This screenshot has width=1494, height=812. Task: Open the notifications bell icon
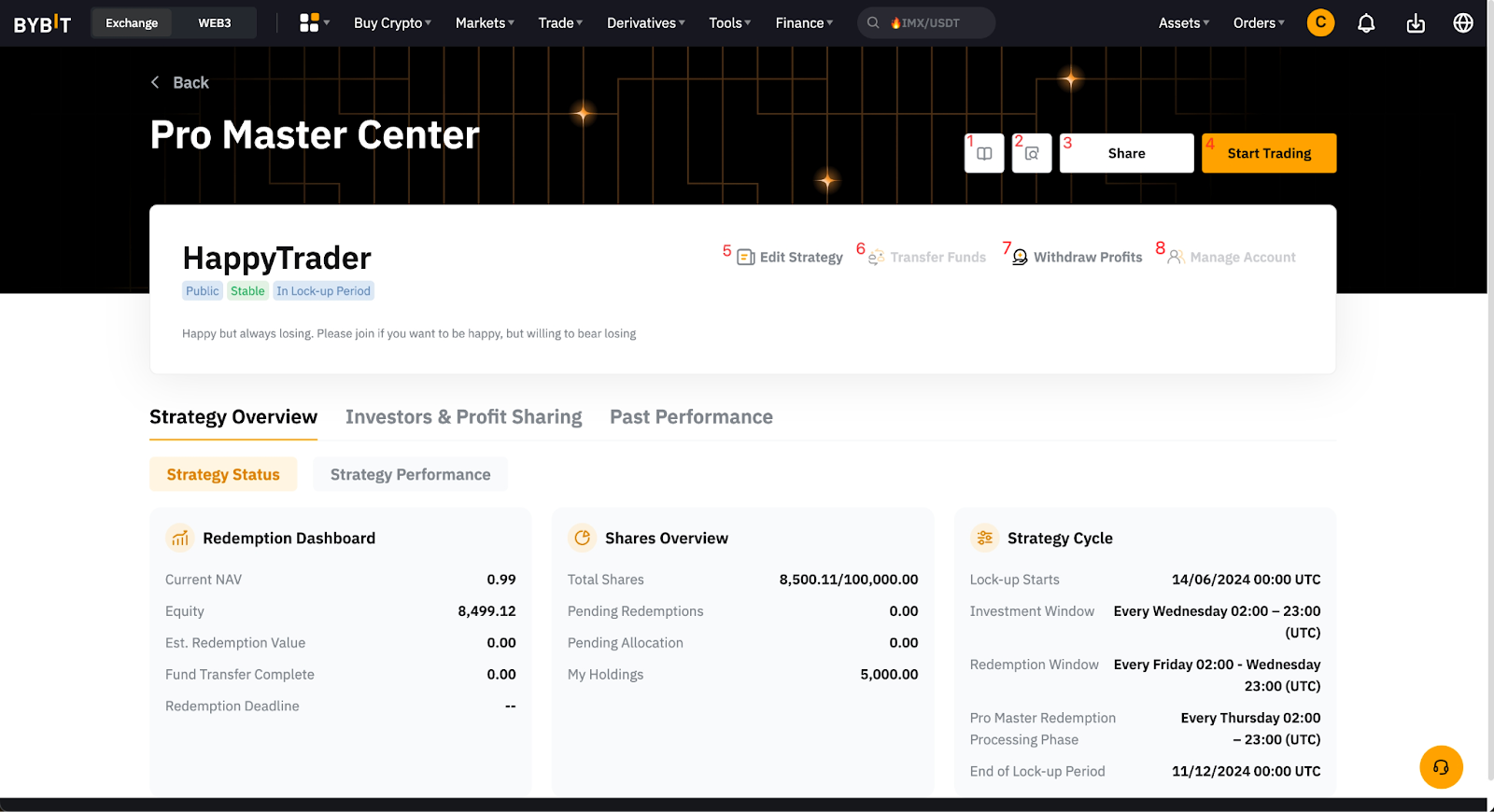(x=1366, y=23)
